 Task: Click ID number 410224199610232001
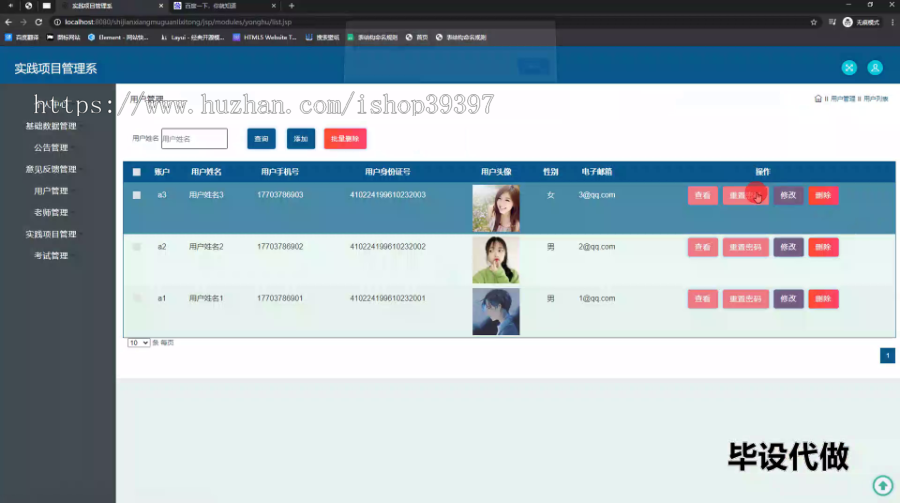pyautogui.click(x=387, y=299)
